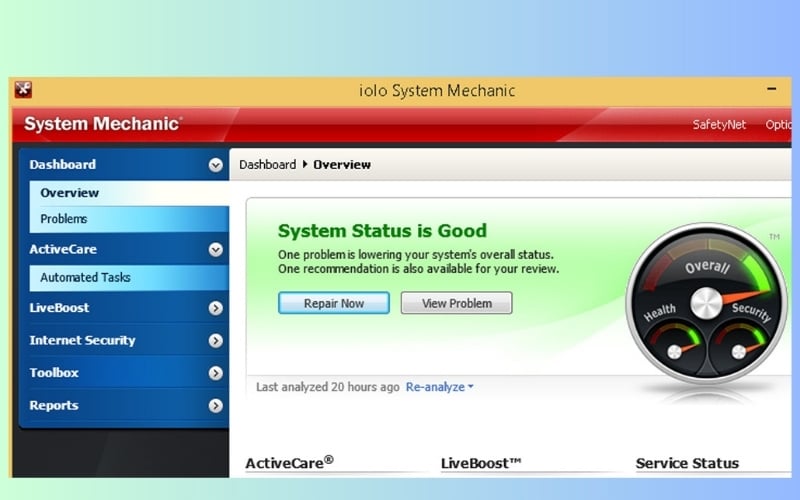Click the System Mechanic logo text

click(103, 123)
